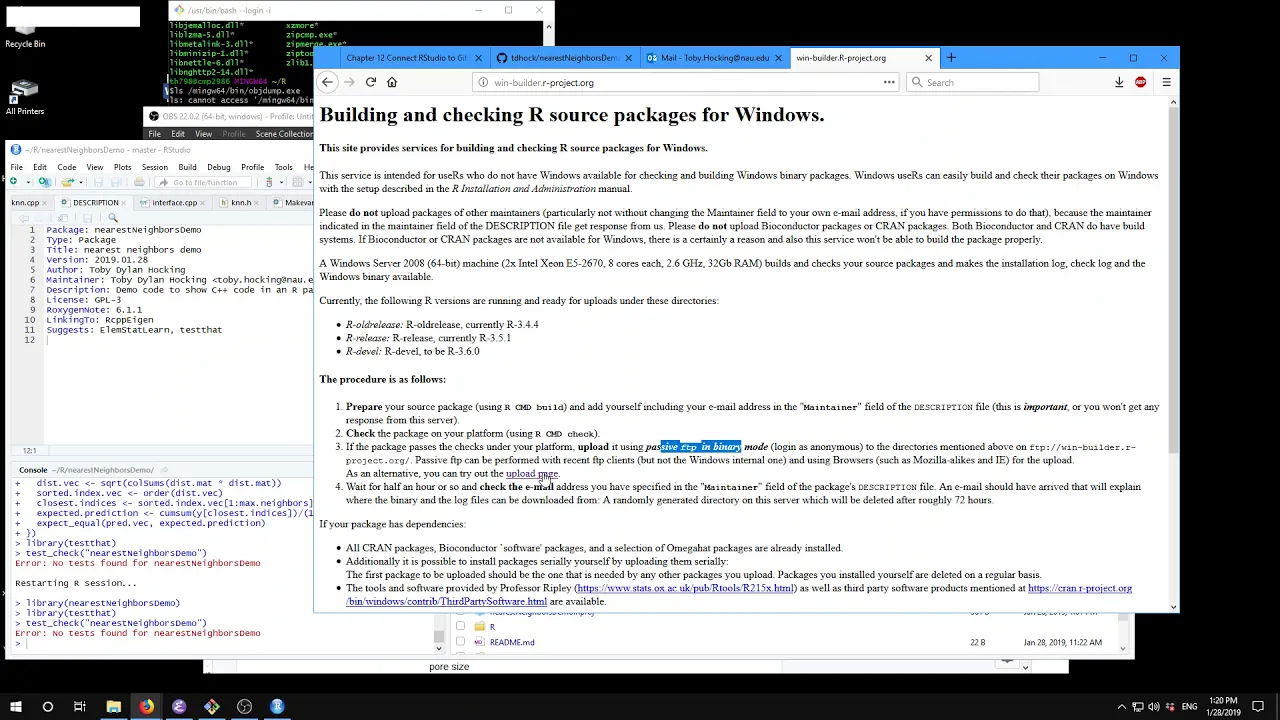Close the win-builder.R-project.org tab

pos(928,58)
